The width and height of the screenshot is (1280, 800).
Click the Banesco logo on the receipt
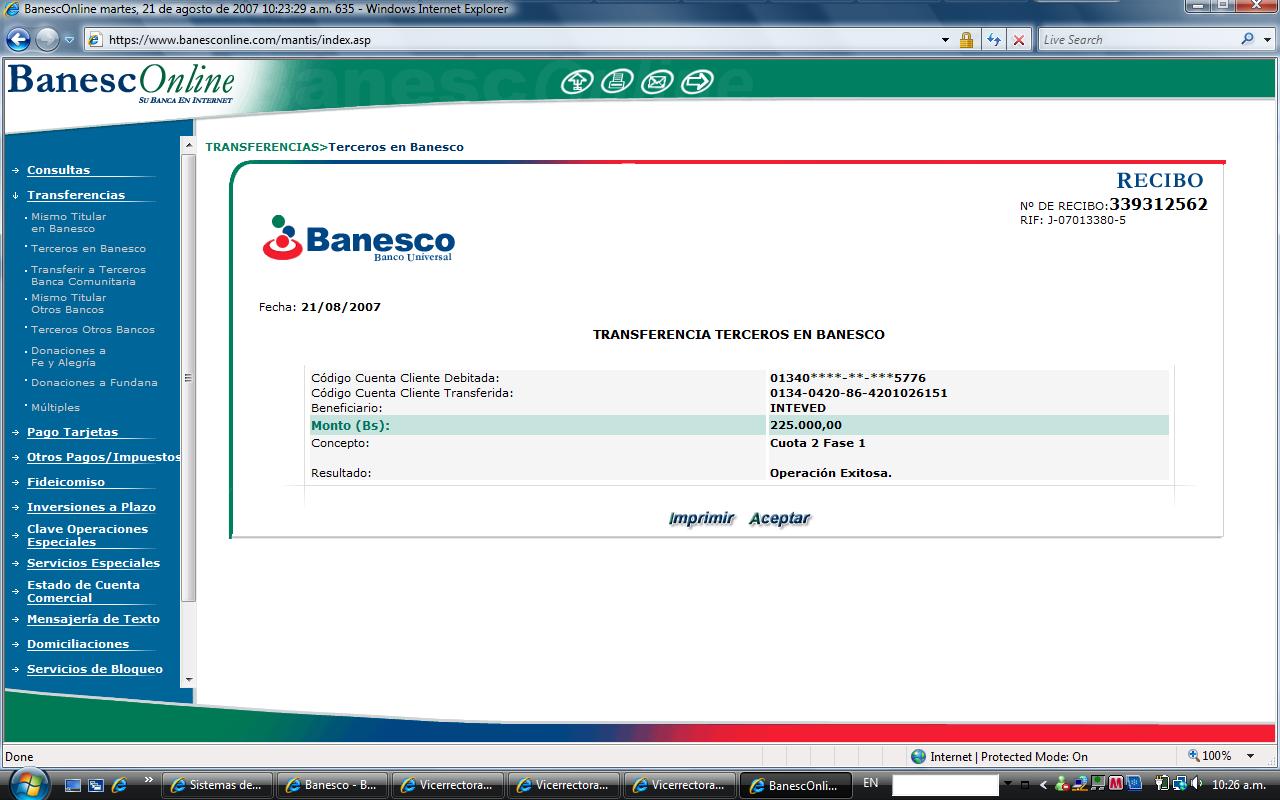pos(358,238)
